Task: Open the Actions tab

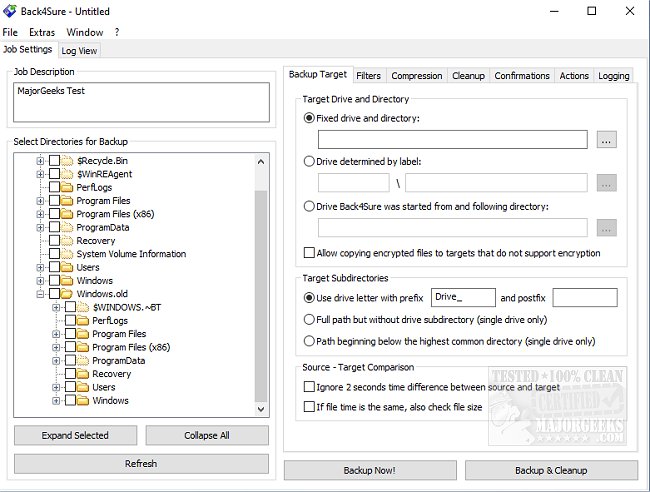Action: (x=574, y=76)
